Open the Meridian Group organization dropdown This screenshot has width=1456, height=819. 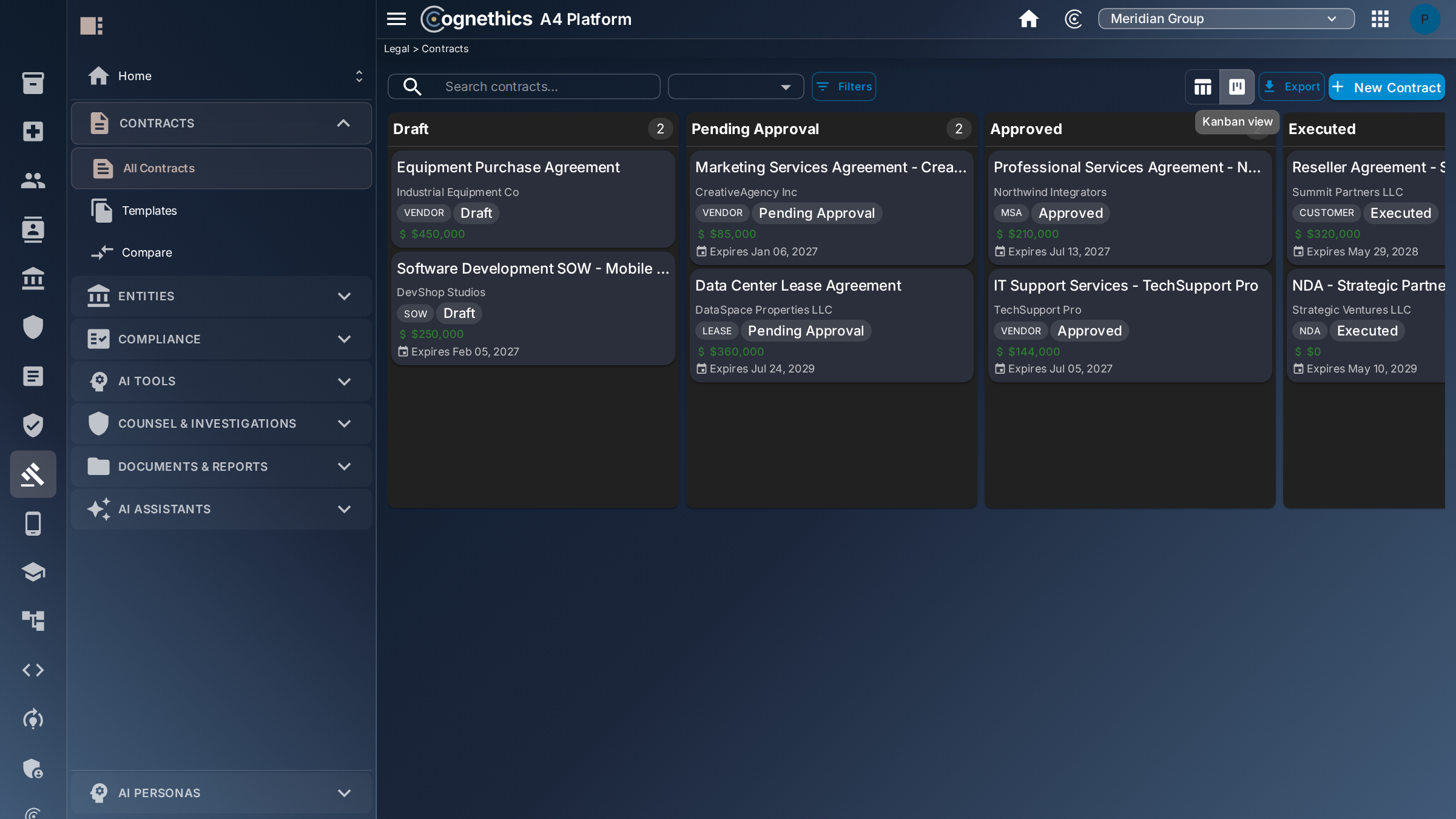pyautogui.click(x=1226, y=19)
